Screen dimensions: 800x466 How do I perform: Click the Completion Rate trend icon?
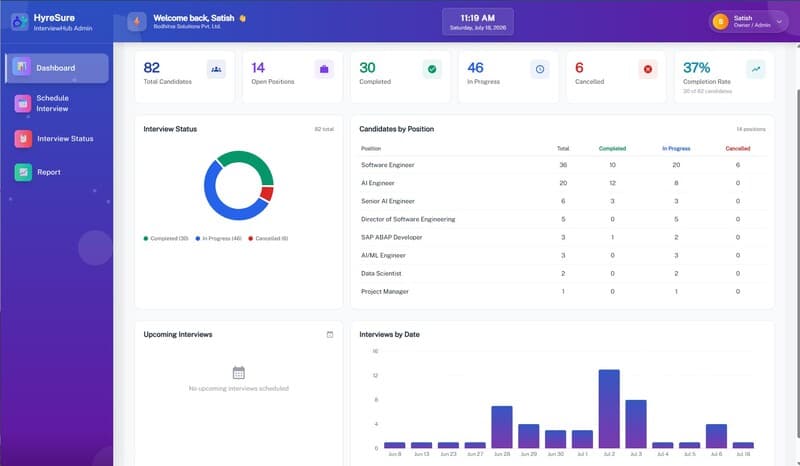[x=756, y=69]
